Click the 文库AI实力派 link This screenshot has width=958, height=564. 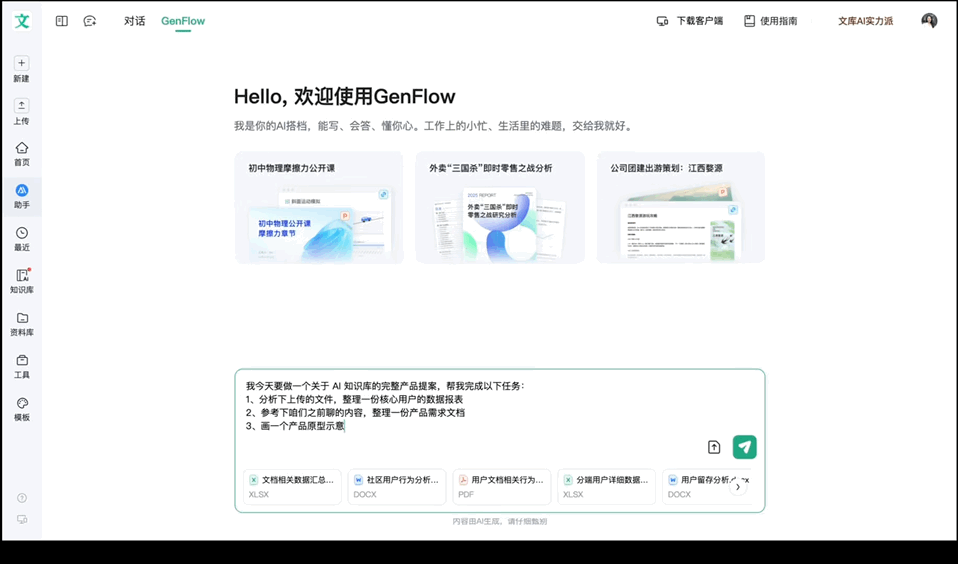click(x=865, y=21)
